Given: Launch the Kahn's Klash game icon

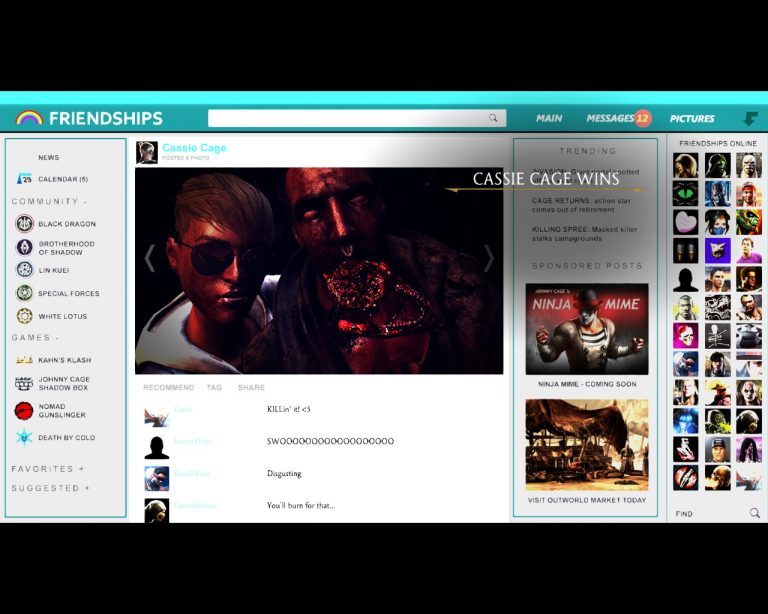Looking at the screenshot, I should coord(24,360).
